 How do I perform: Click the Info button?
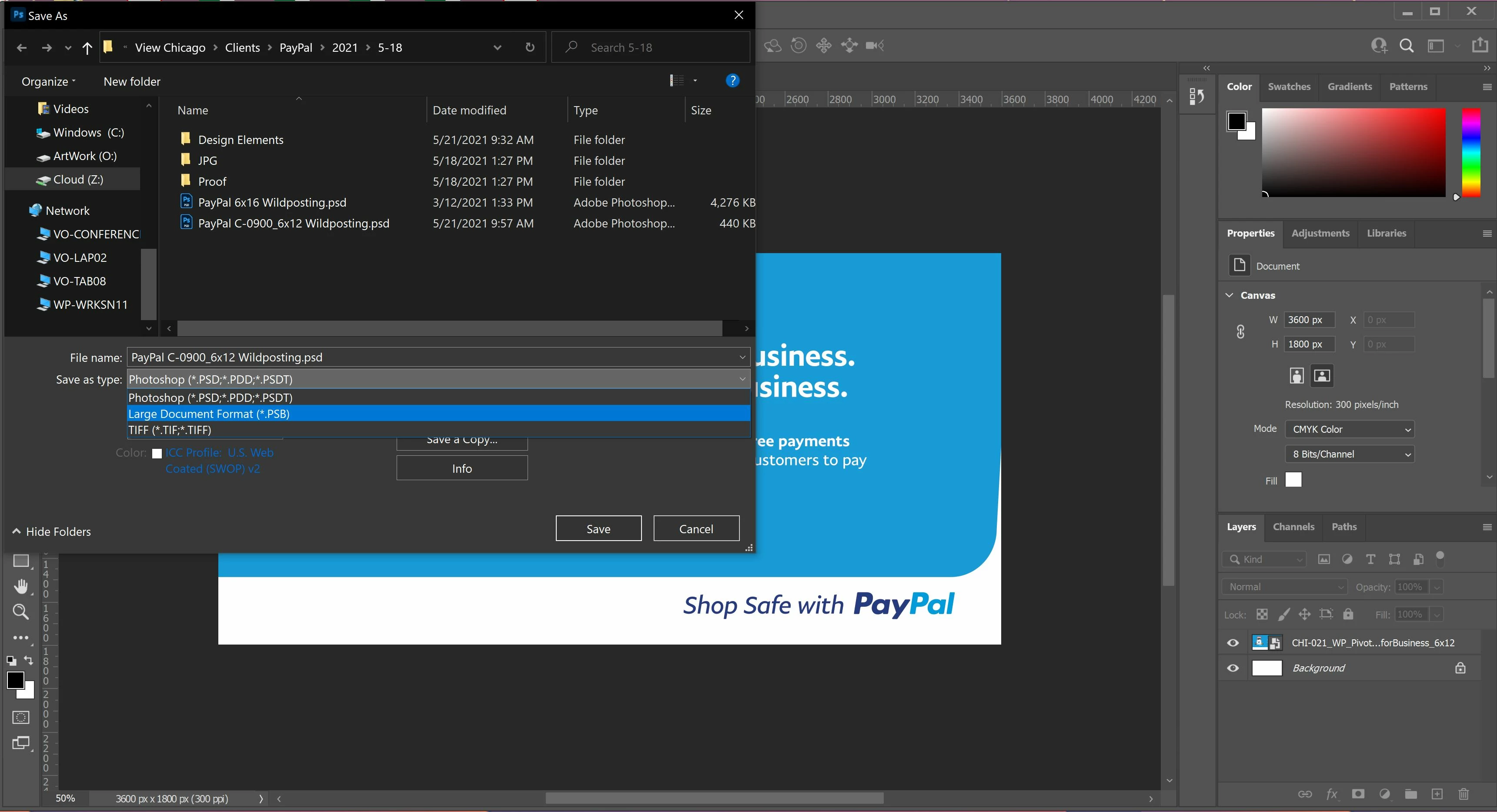click(x=462, y=468)
